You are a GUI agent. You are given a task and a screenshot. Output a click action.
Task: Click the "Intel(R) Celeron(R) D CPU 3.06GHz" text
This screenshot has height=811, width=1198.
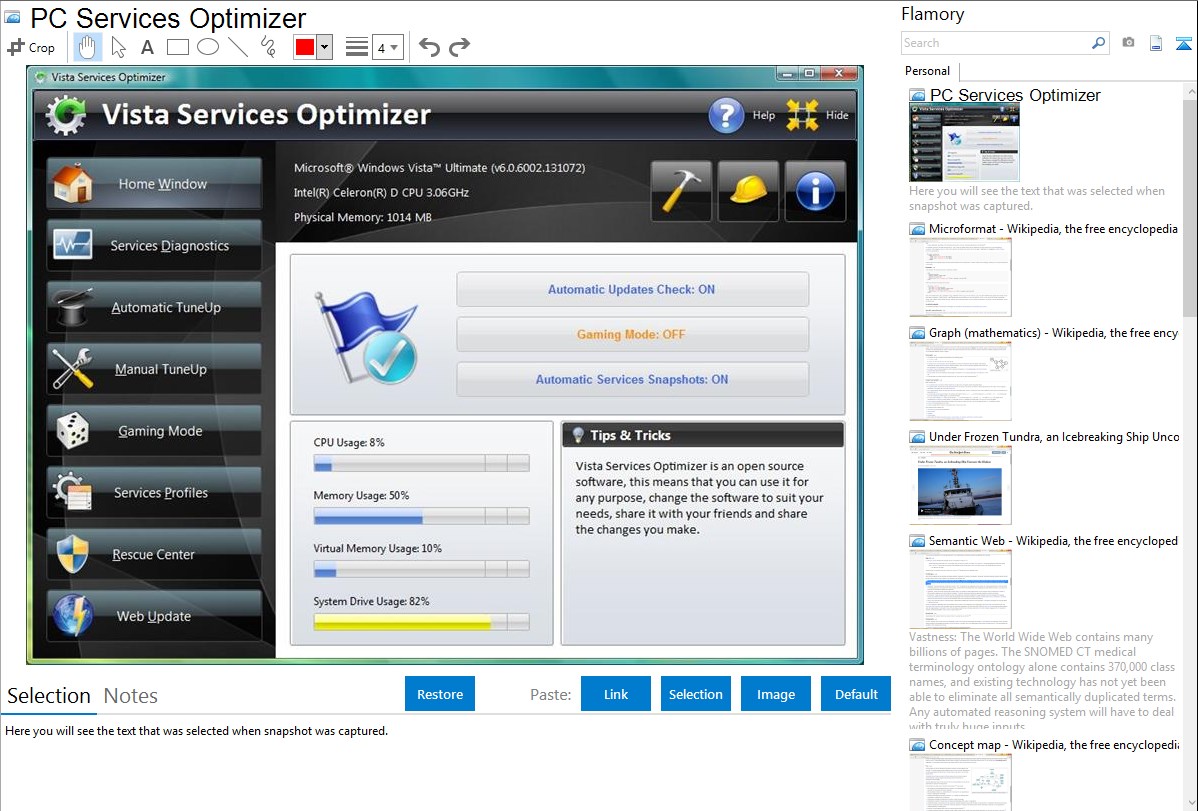[381, 193]
